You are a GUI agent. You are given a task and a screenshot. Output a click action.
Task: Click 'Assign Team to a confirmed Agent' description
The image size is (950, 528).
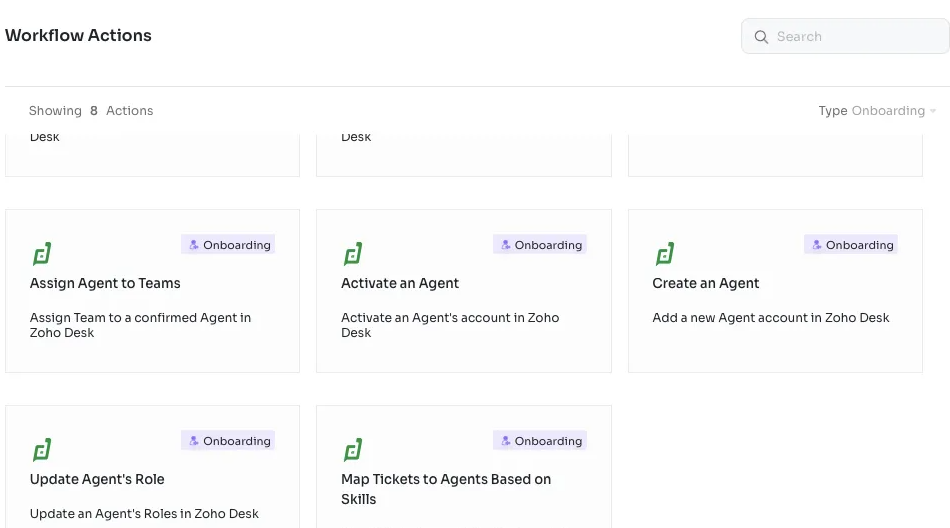140,325
